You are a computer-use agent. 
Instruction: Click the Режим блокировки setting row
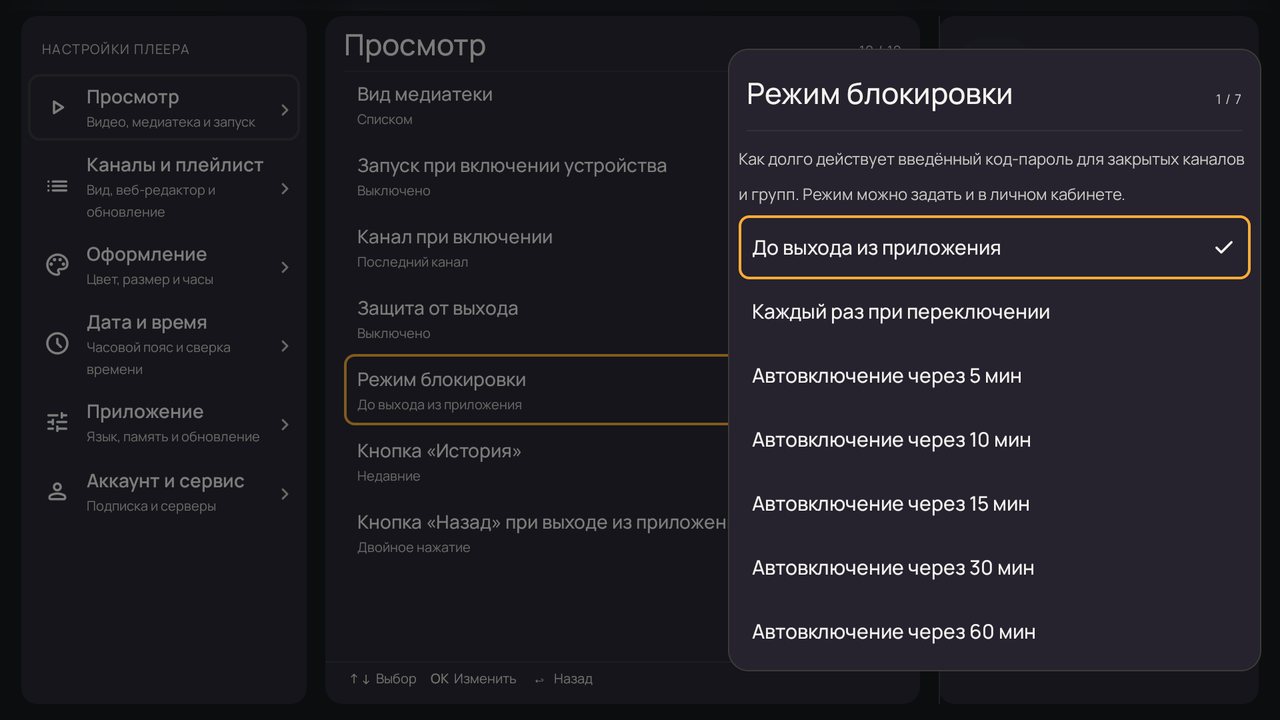click(537, 390)
